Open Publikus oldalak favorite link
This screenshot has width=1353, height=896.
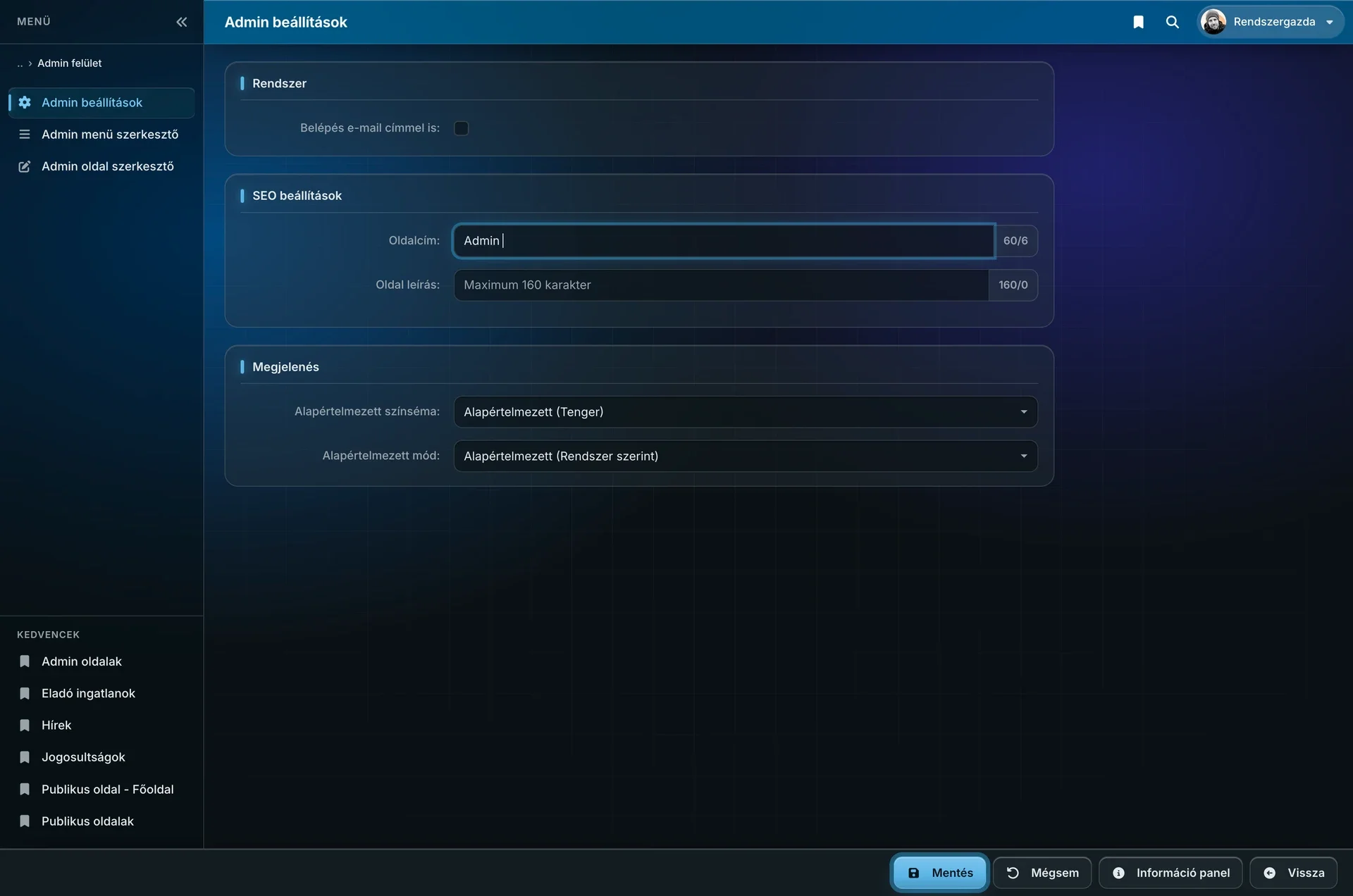[101, 821]
